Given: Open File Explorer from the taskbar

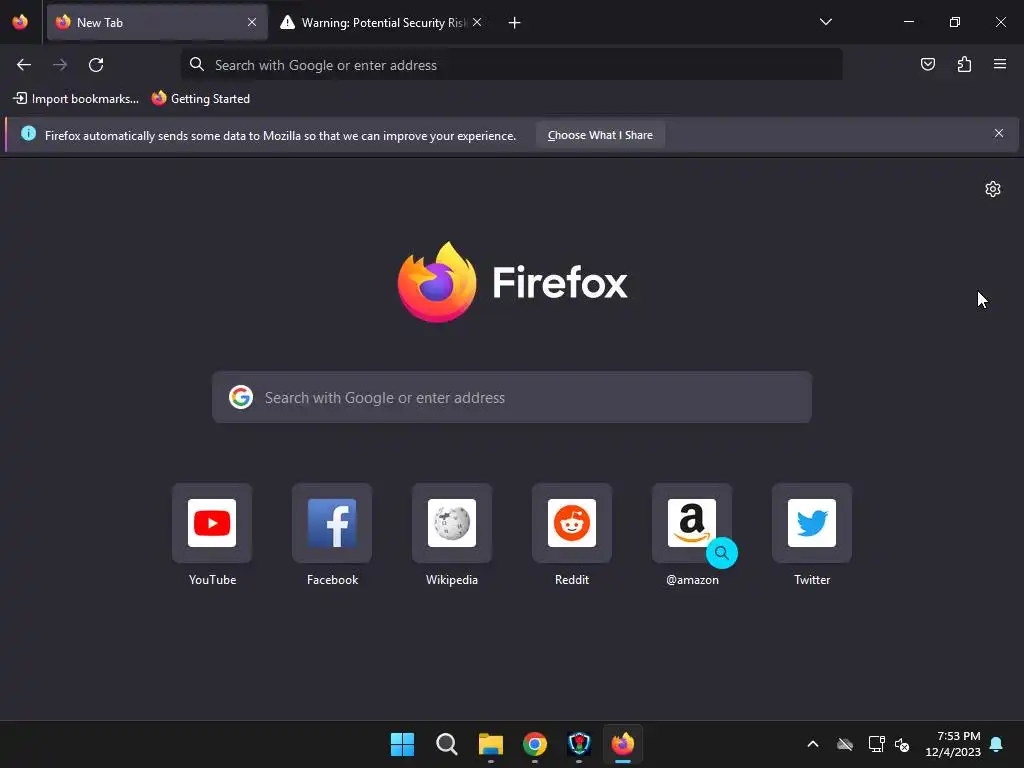Looking at the screenshot, I should click(x=490, y=744).
